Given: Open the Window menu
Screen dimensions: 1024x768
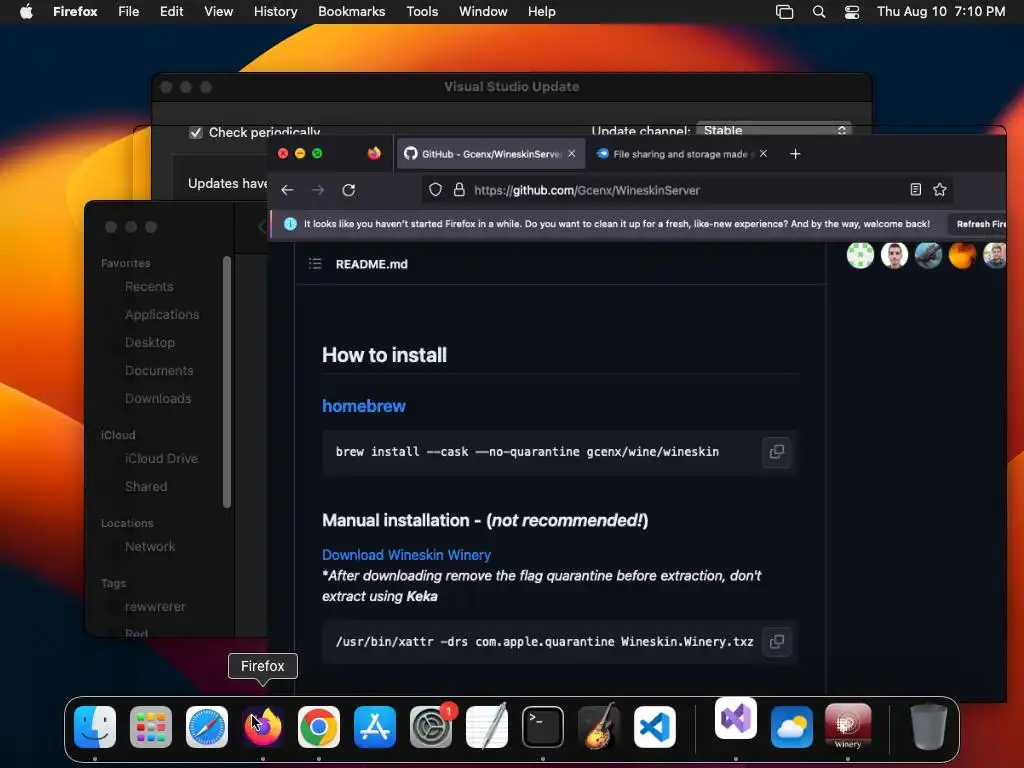Looking at the screenshot, I should point(483,12).
